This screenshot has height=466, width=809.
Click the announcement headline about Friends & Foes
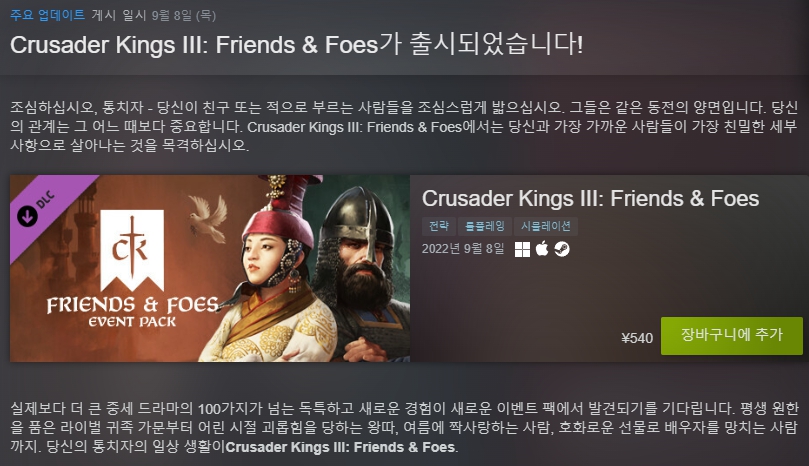[x=297, y=45]
